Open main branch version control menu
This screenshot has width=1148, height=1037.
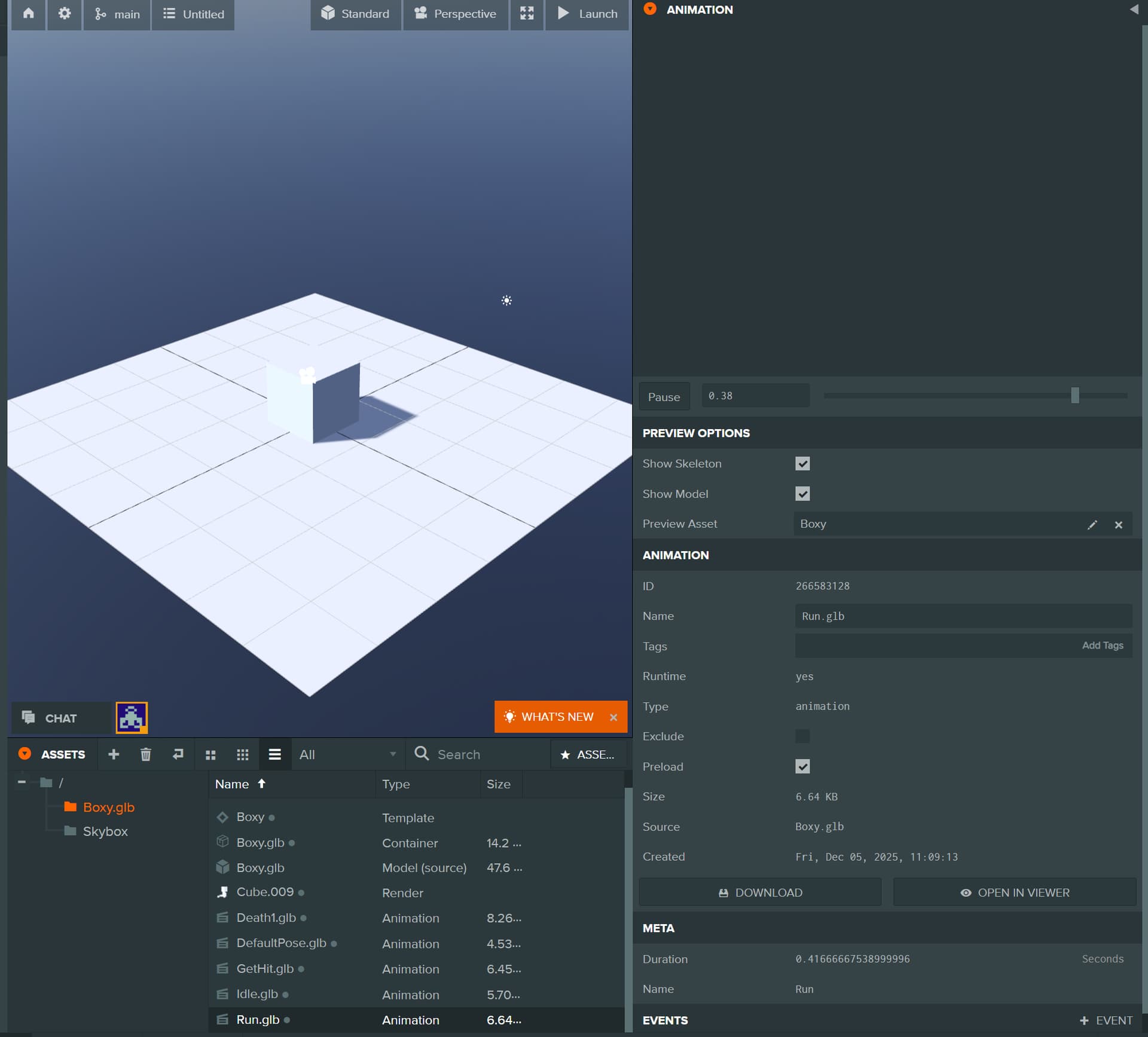click(117, 14)
